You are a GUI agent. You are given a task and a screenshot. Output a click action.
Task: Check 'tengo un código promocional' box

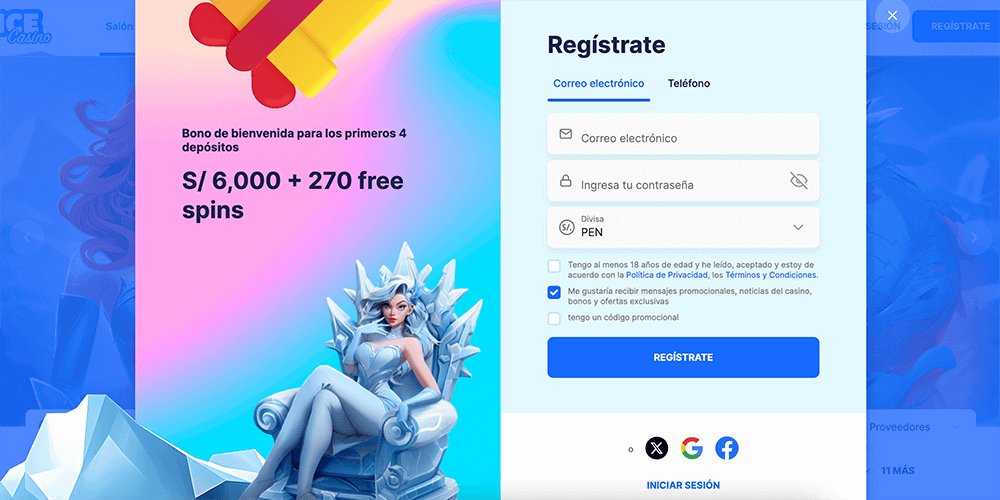point(554,318)
